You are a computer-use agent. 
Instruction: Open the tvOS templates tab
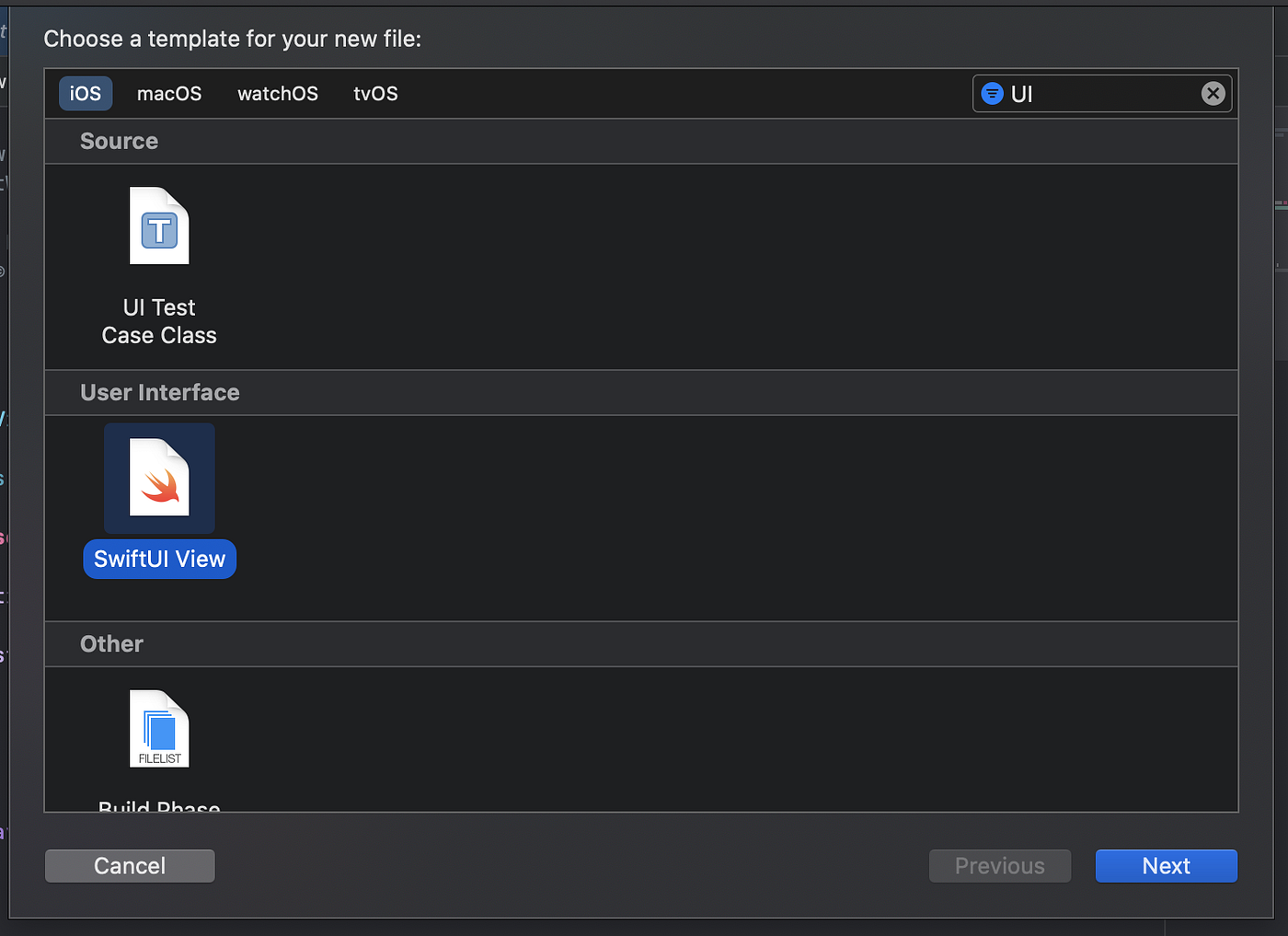(375, 93)
